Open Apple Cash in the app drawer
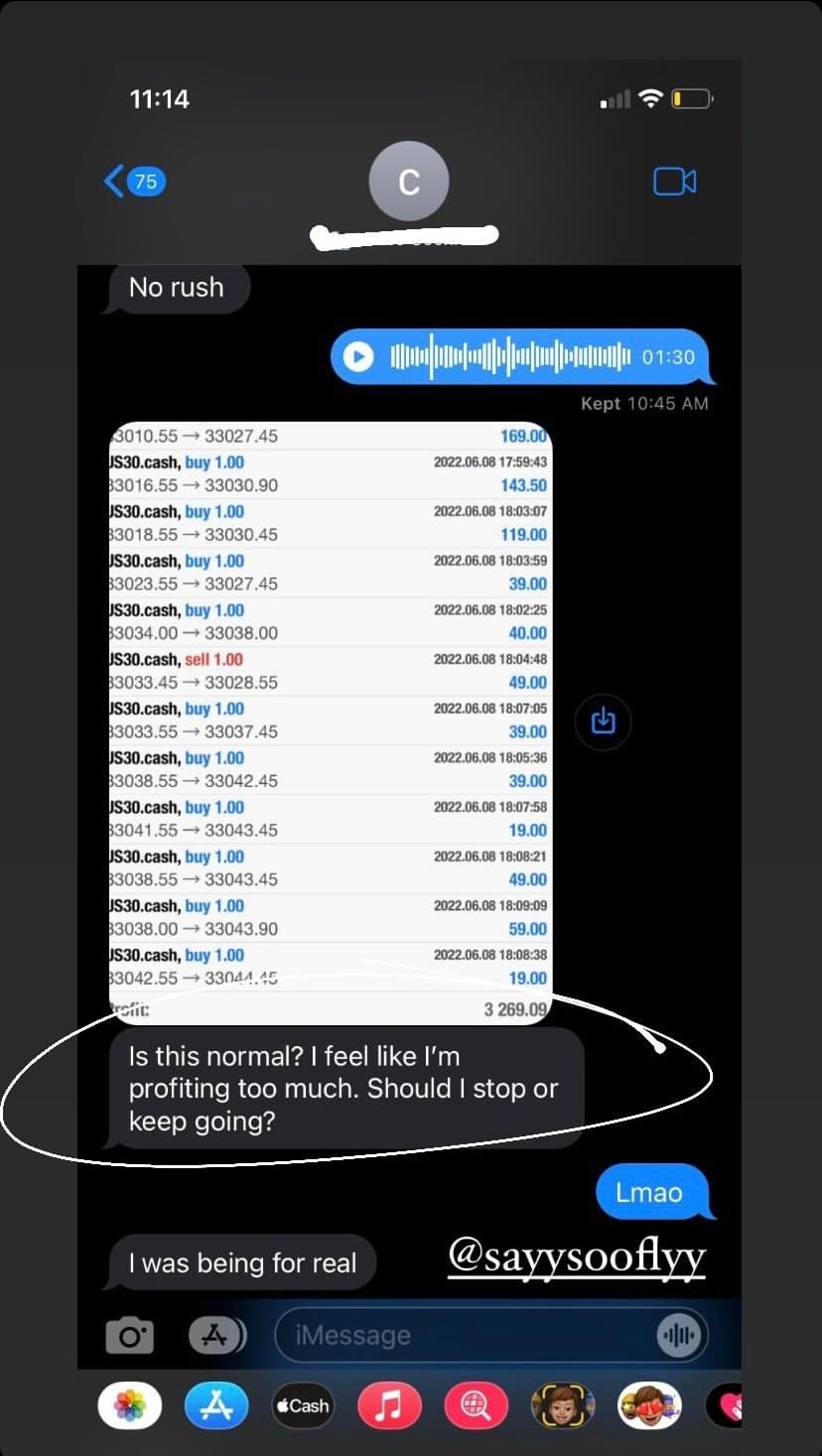This screenshot has width=822, height=1456. click(303, 1406)
